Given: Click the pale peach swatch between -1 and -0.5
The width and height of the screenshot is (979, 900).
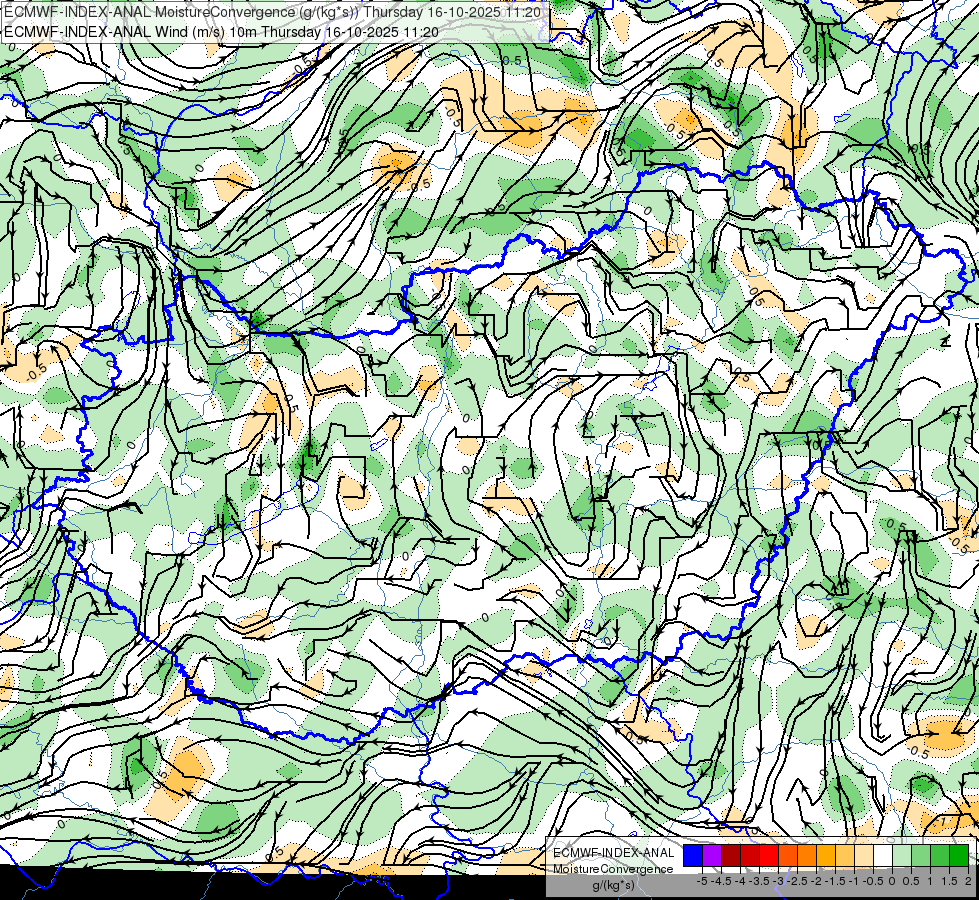Looking at the screenshot, I should 864,856.
